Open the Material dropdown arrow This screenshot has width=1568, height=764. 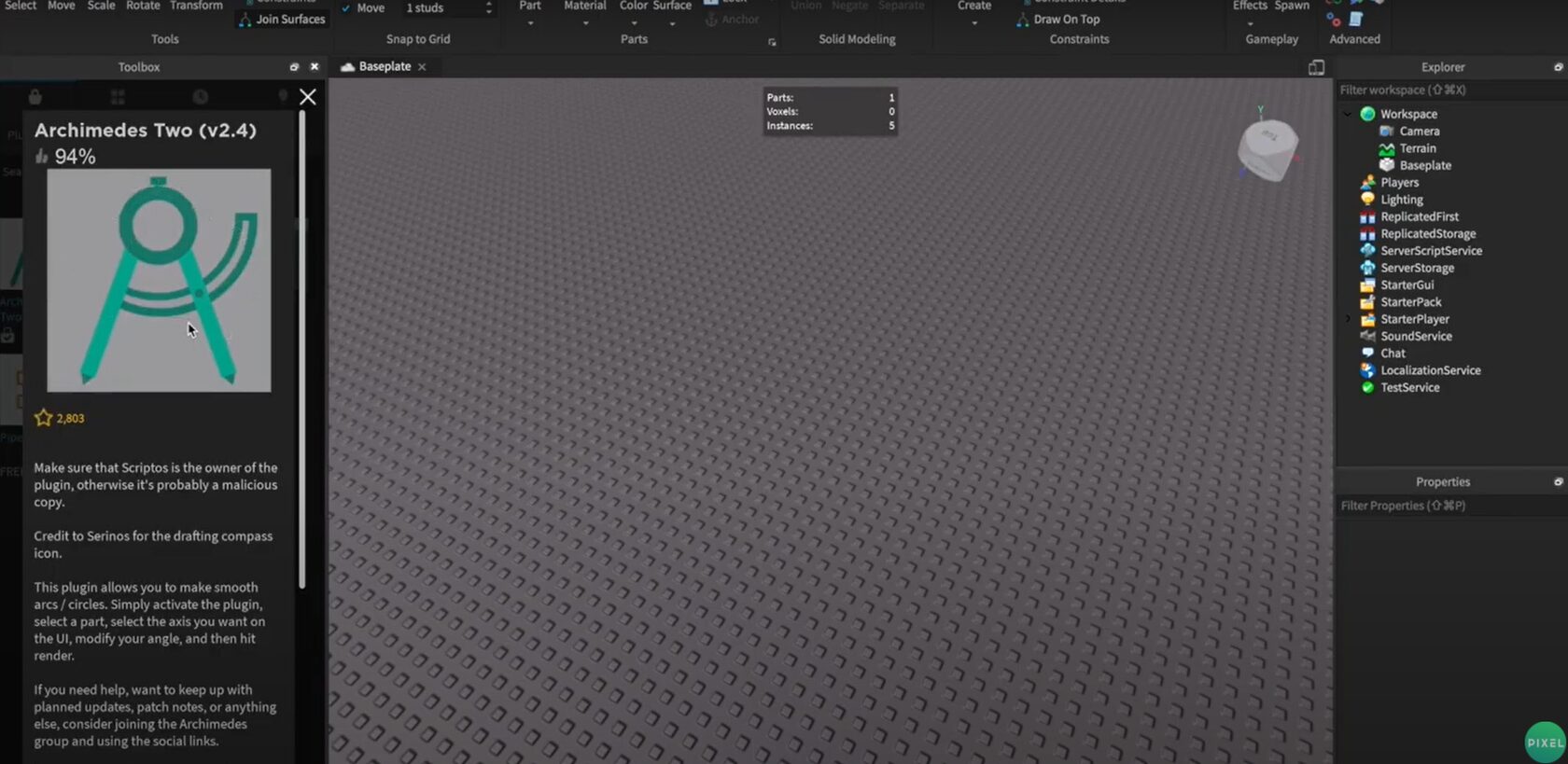click(585, 23)
